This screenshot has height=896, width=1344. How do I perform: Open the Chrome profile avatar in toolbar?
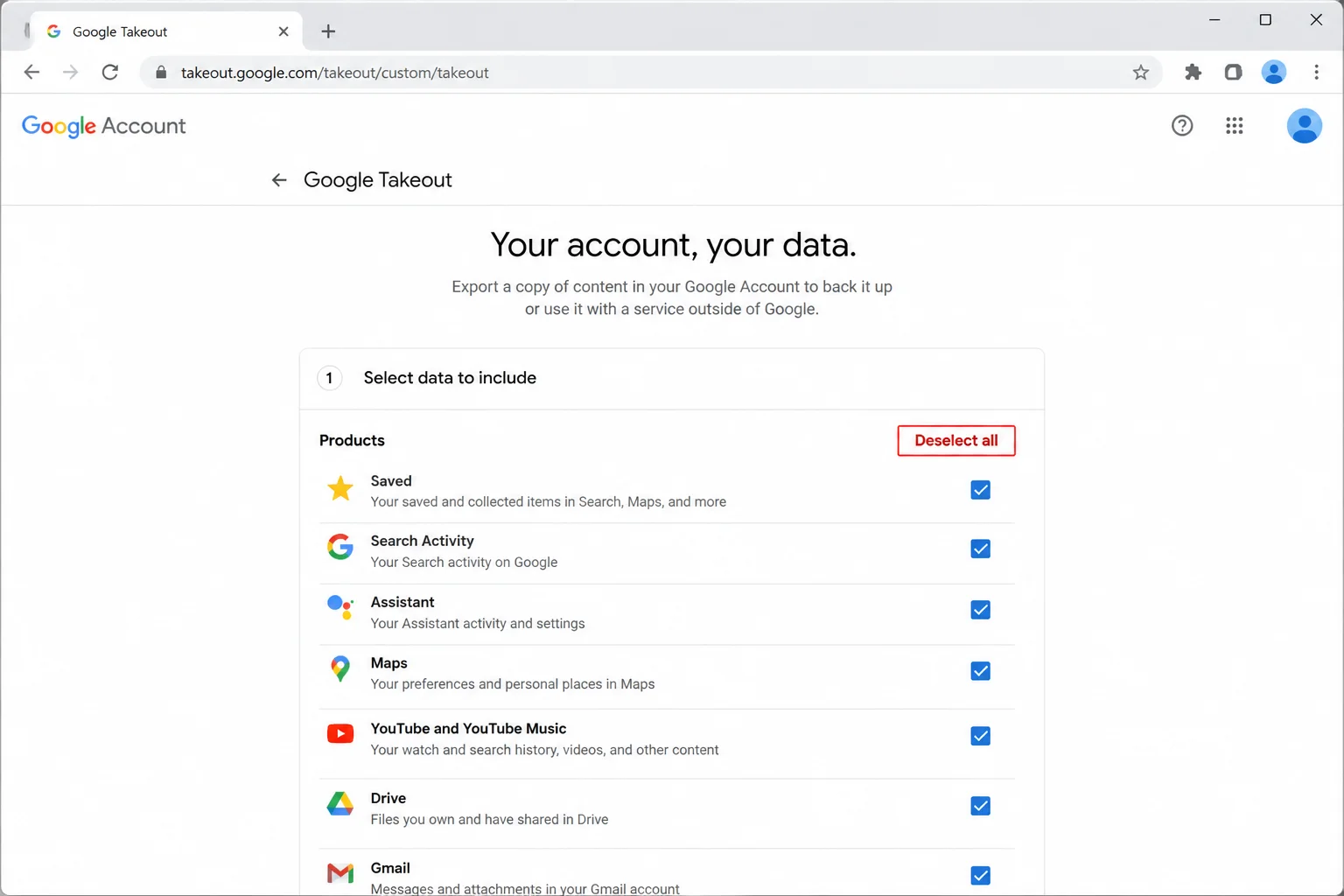(1274, 73)
